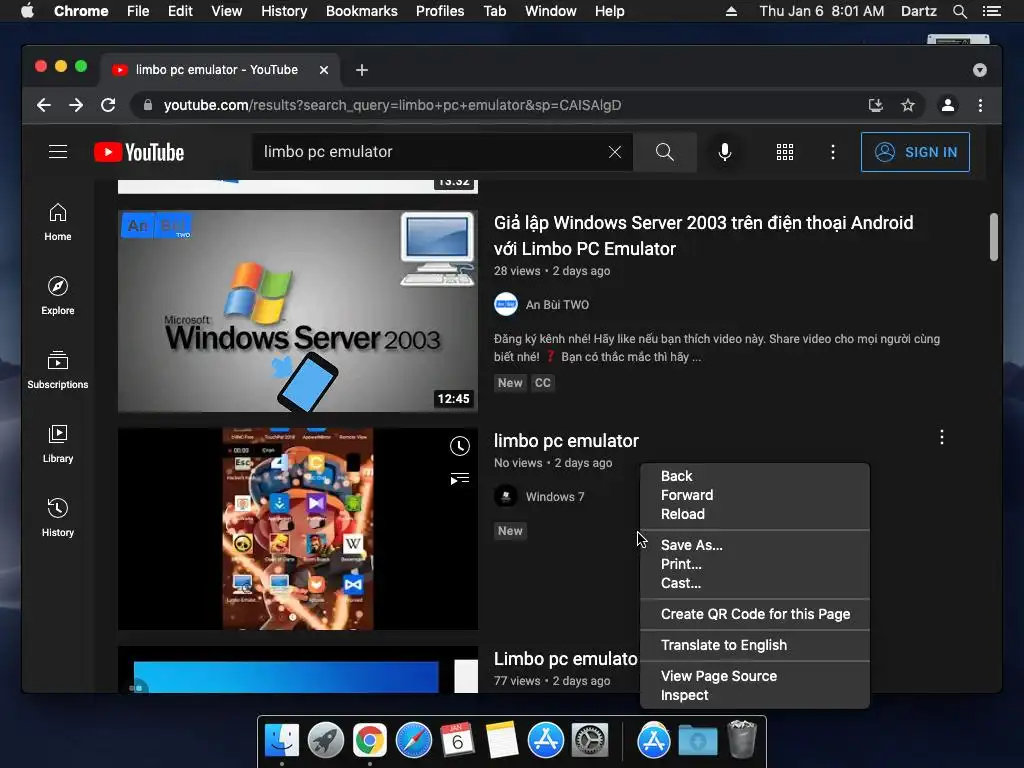Click limbo pc emulator phone screen thumbnail
1024x768 pixels.
[x=298, y=529]
